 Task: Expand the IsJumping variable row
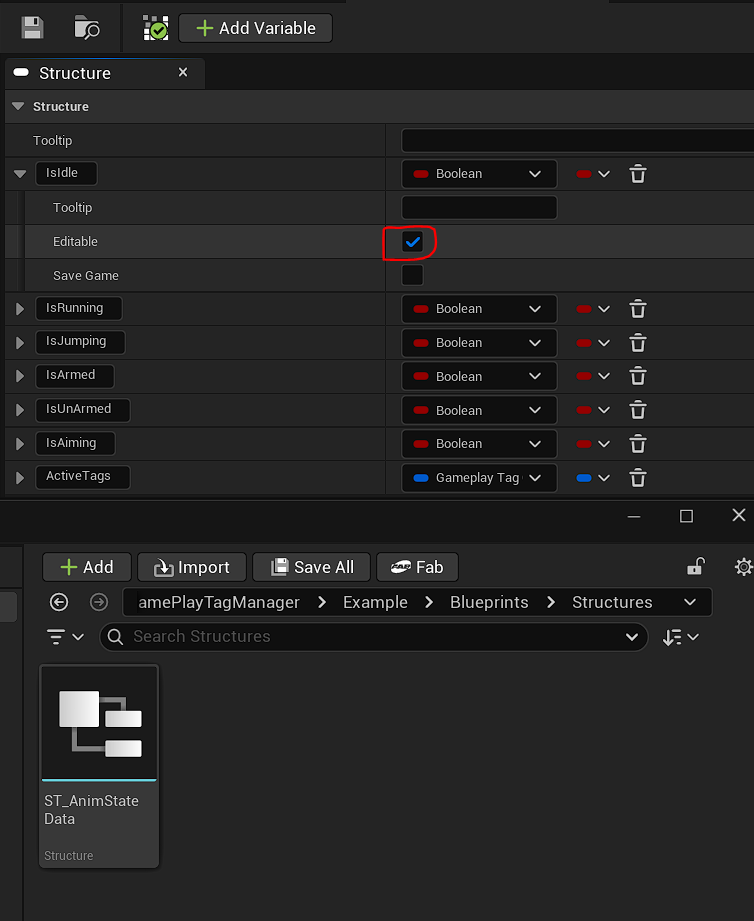[x=19, y=343]
